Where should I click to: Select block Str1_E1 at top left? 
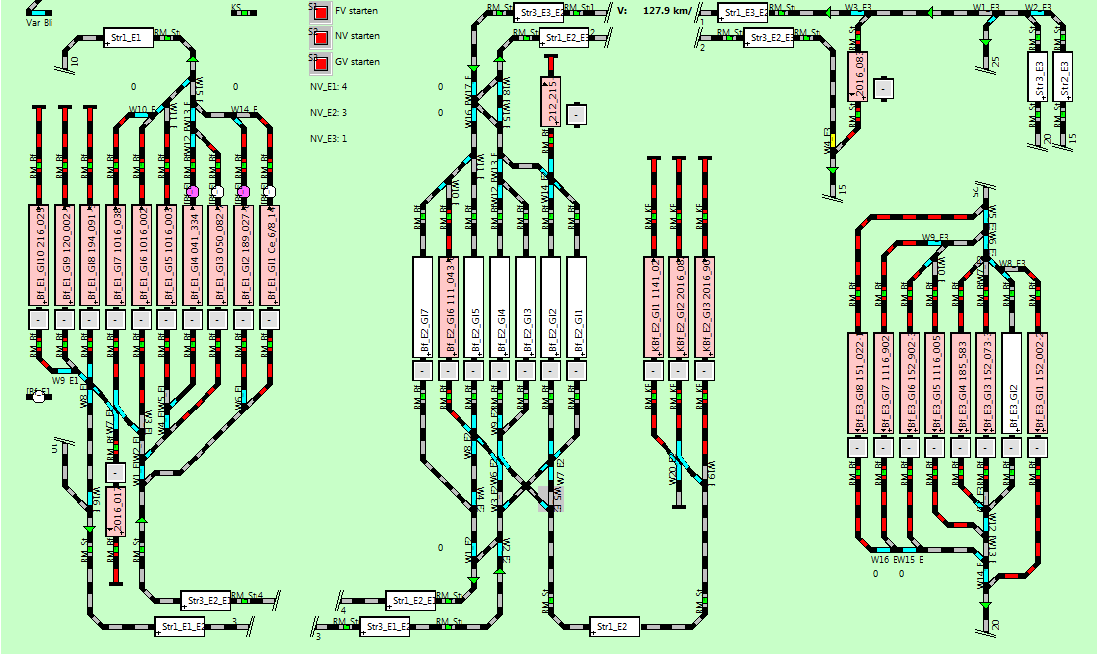129,38
